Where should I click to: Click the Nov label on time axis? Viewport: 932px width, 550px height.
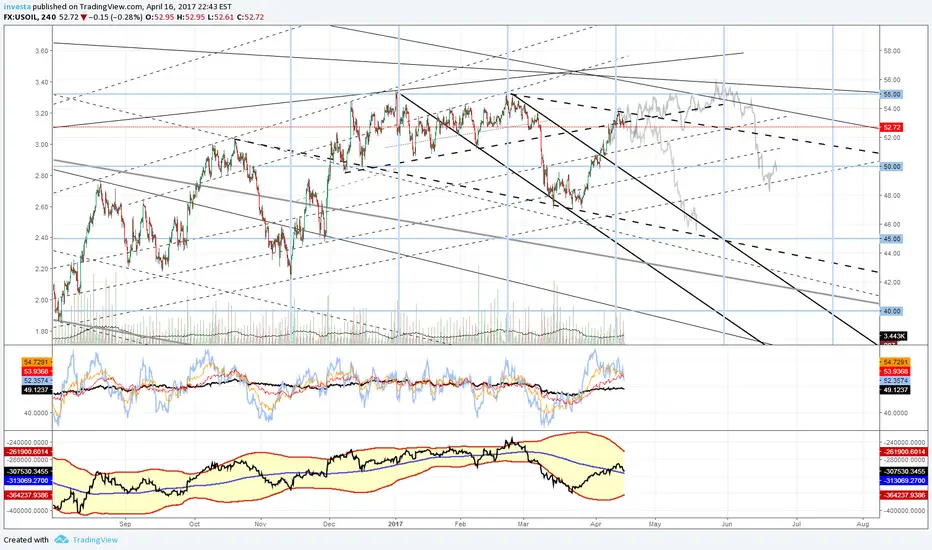click(260, 524)
